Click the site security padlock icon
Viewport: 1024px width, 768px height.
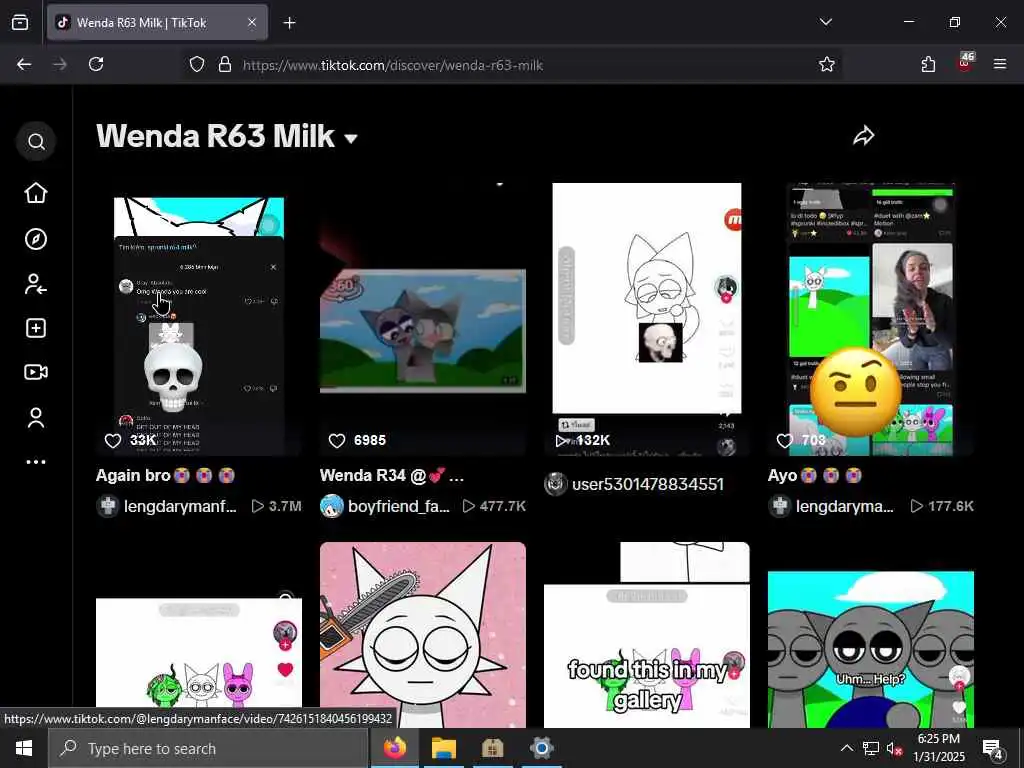(225, 64)
